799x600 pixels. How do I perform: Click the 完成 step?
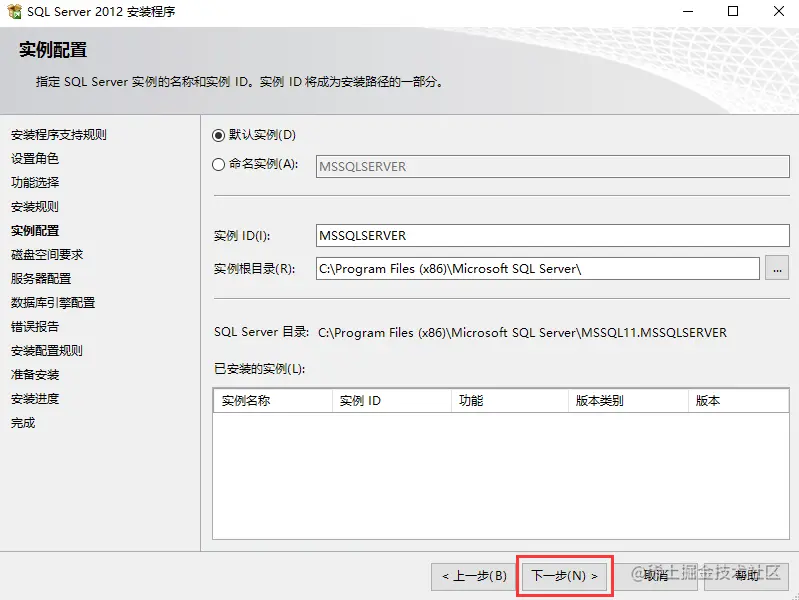point(23,423)
